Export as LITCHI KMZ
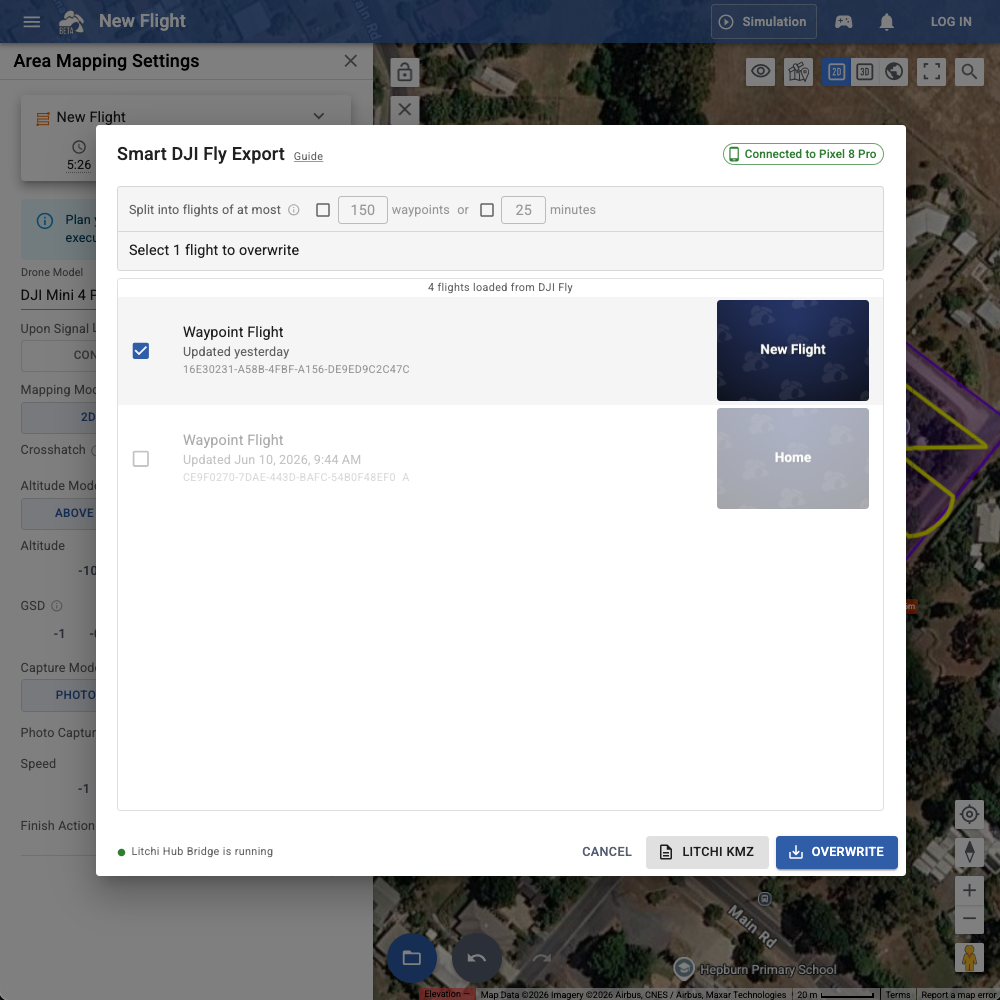Viewport: 1000px width, 1000px height. point(707,852)
